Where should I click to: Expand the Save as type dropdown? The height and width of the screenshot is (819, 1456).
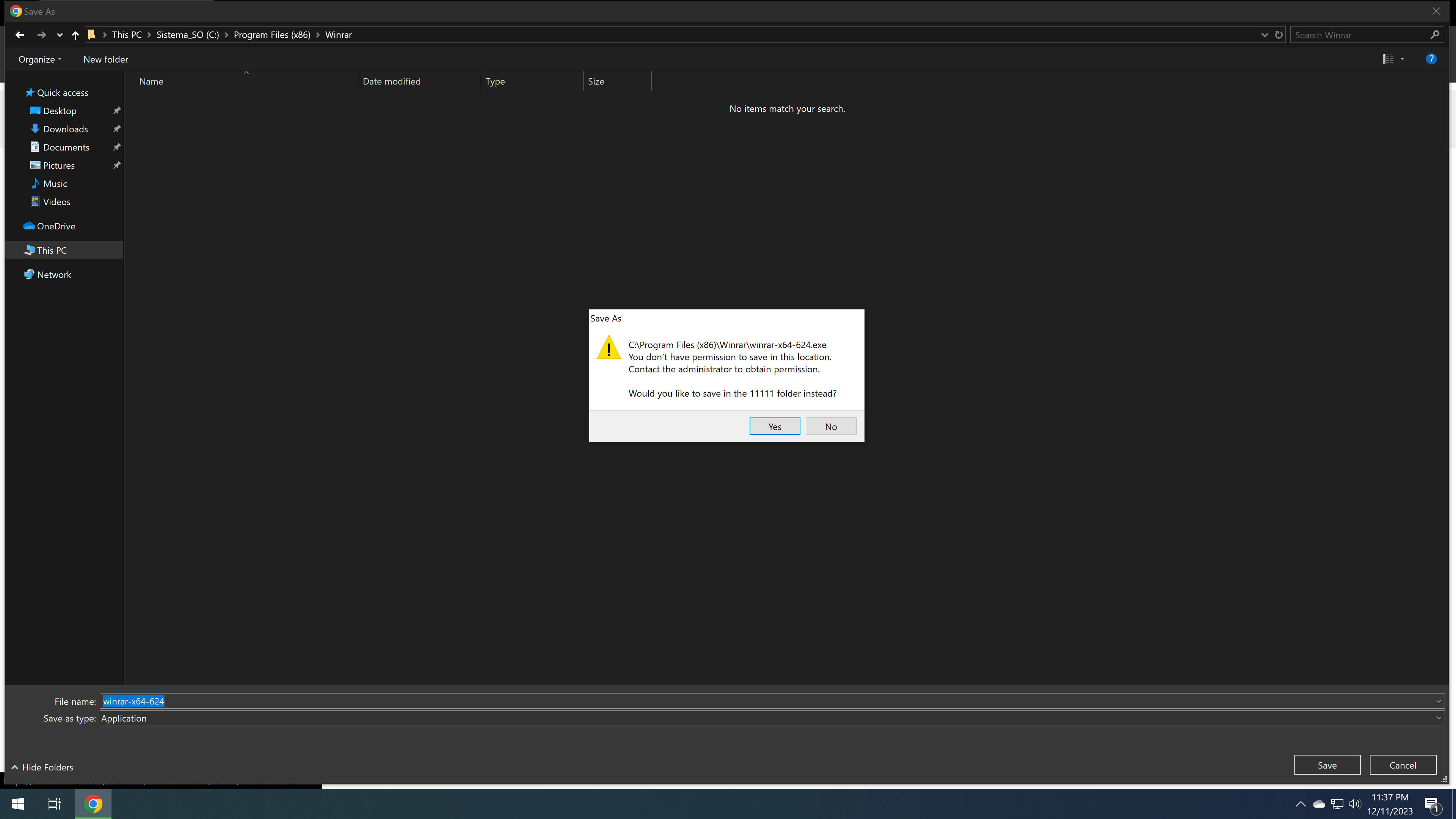1438,719
